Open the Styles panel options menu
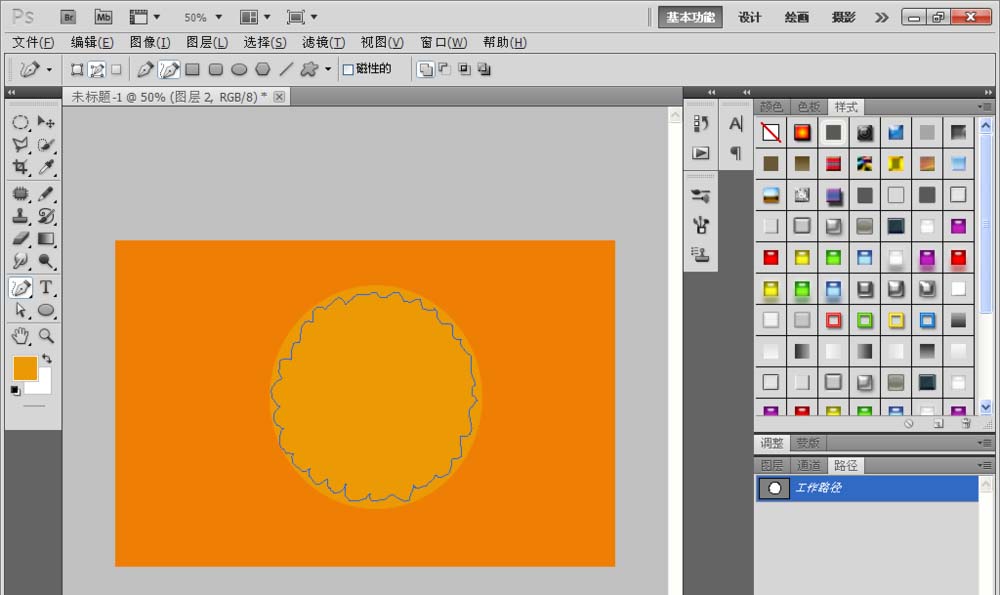 pyautogui.click(x=986, y=107)
